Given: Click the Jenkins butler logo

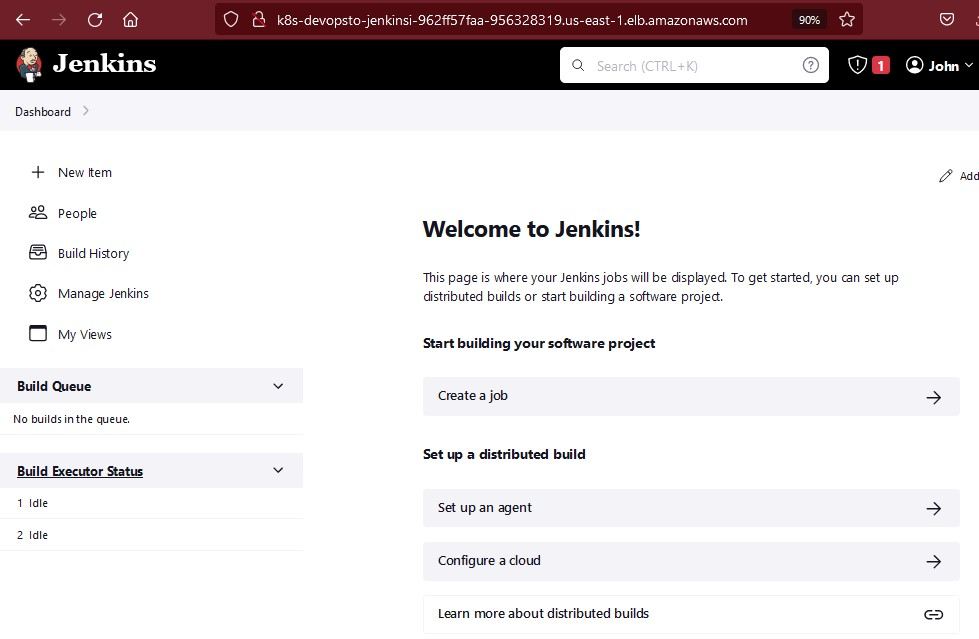Looking at the screenshot, I should (29, 65).
